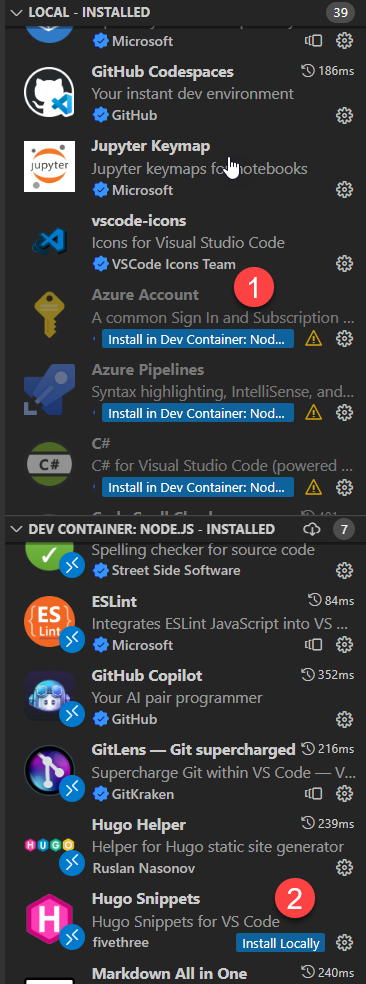Open the gear menu for ESLint

pos(343,644)
